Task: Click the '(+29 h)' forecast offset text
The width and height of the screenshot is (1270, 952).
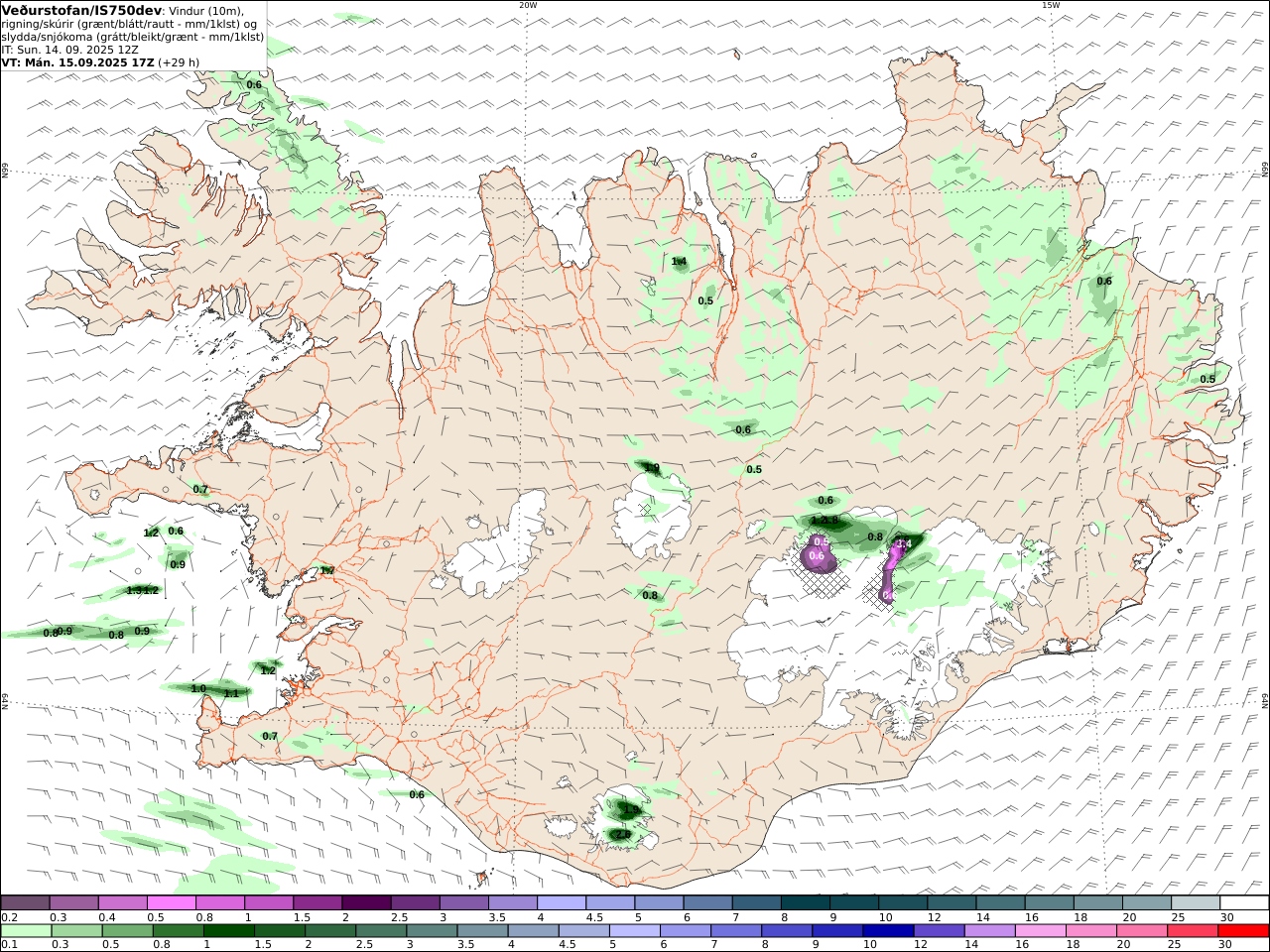Action: (x=179, y=61)
